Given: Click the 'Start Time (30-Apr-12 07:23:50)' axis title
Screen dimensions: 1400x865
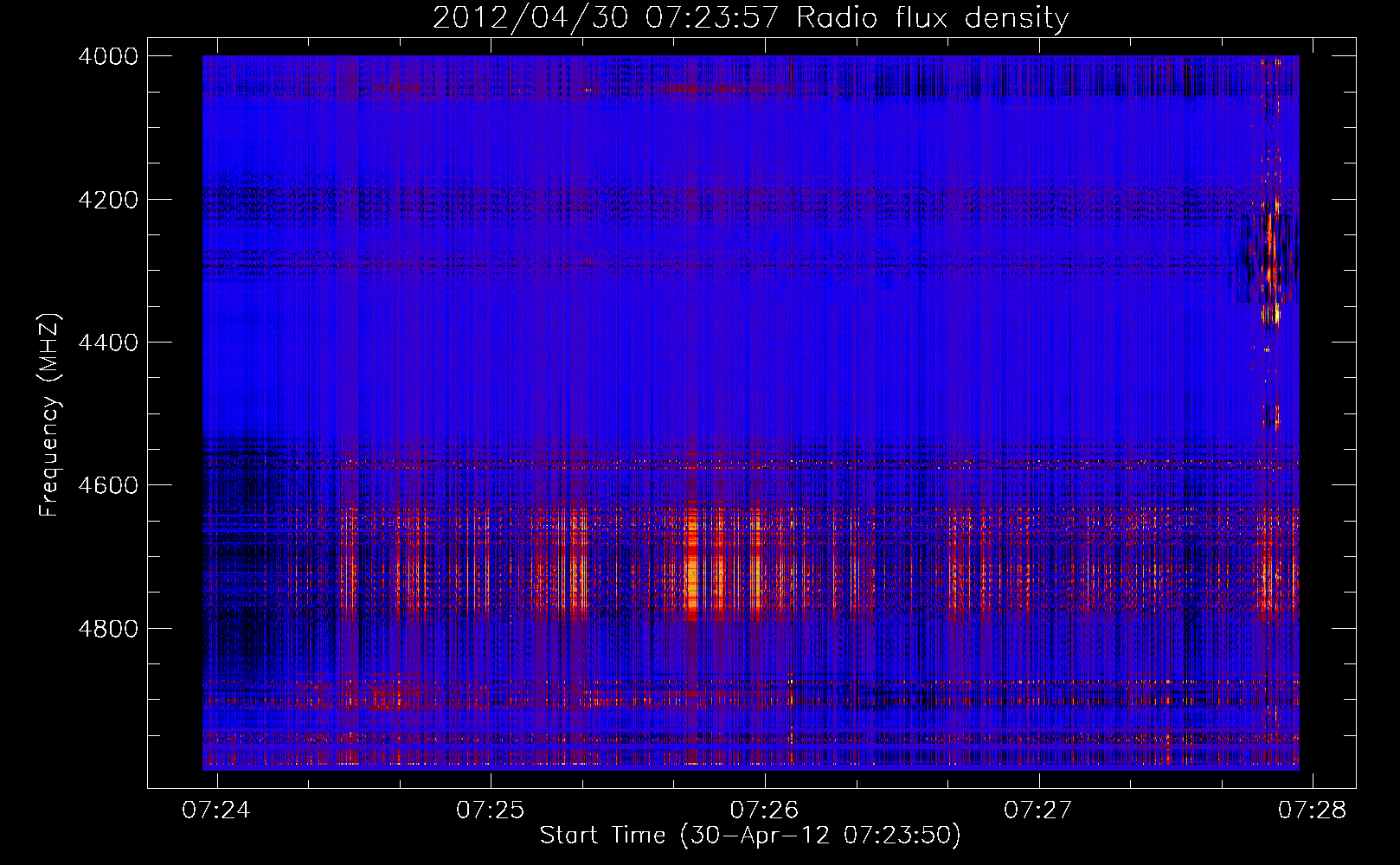Looking at the screenshot, I should 750,836.
